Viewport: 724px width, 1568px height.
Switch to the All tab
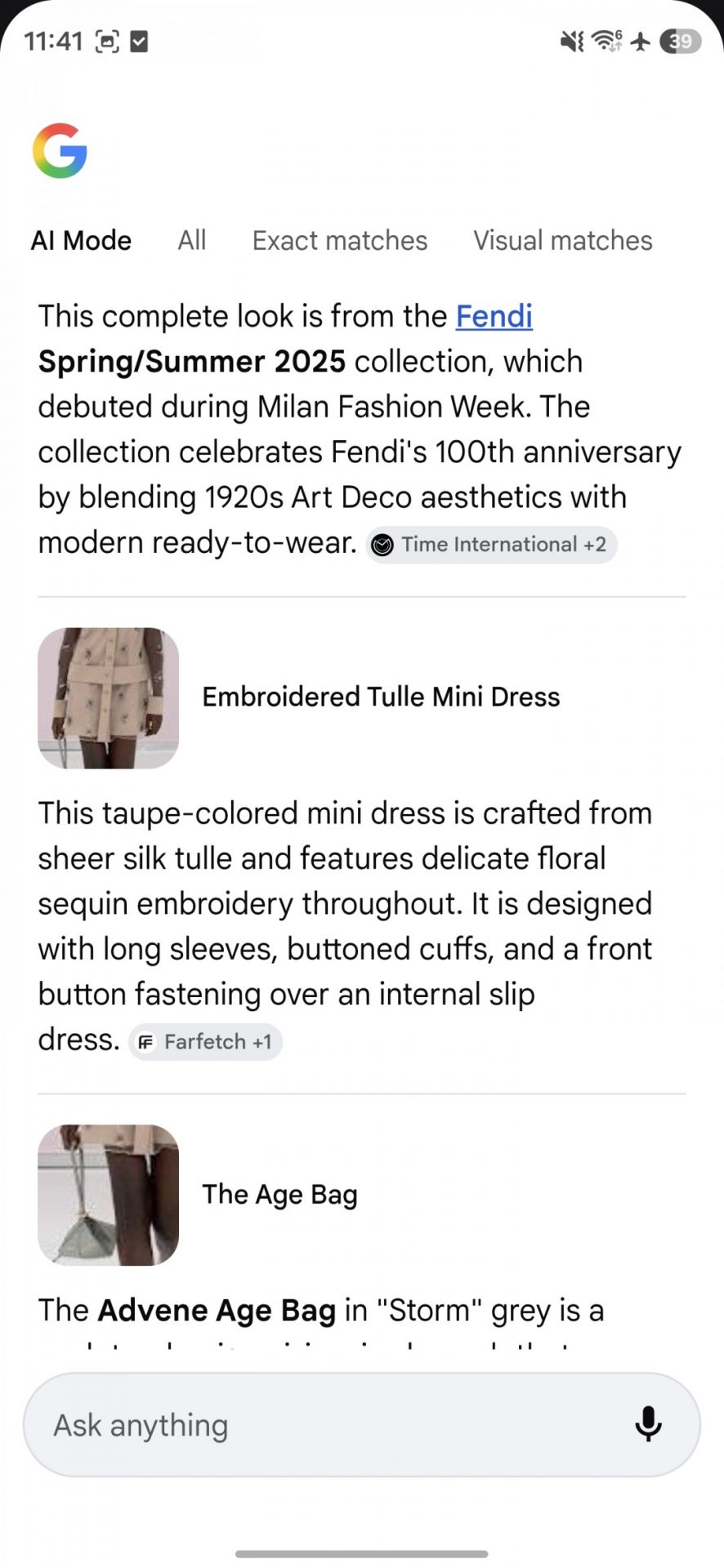point(192,241)
